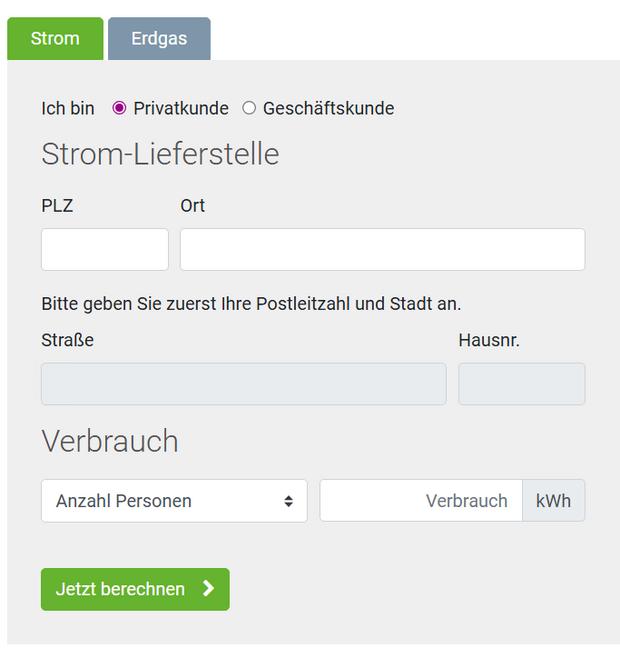
Task: Focus the Ort city input field
Action: click(382, 249)
